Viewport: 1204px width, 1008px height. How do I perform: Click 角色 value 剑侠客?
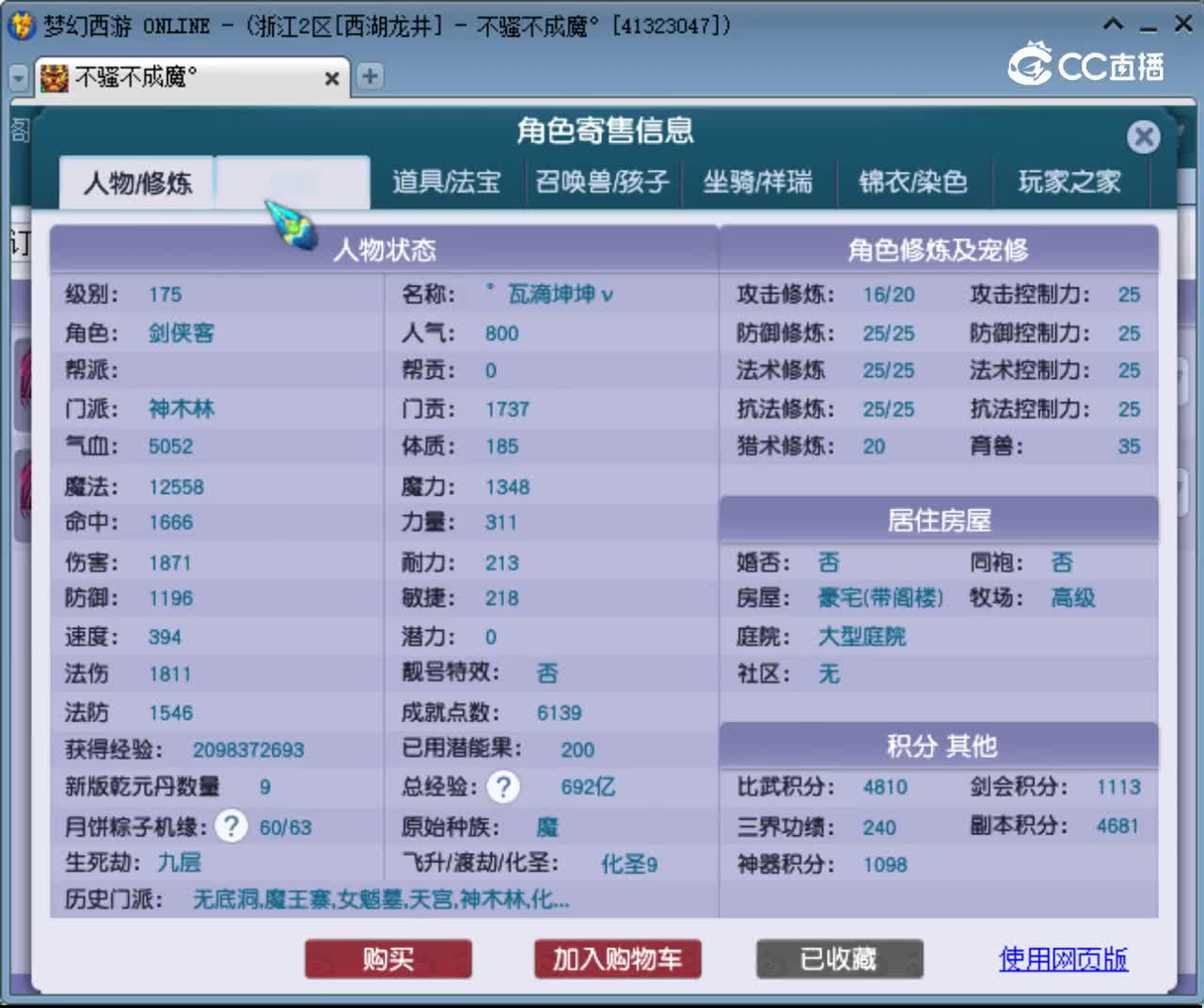click(182, 333)
